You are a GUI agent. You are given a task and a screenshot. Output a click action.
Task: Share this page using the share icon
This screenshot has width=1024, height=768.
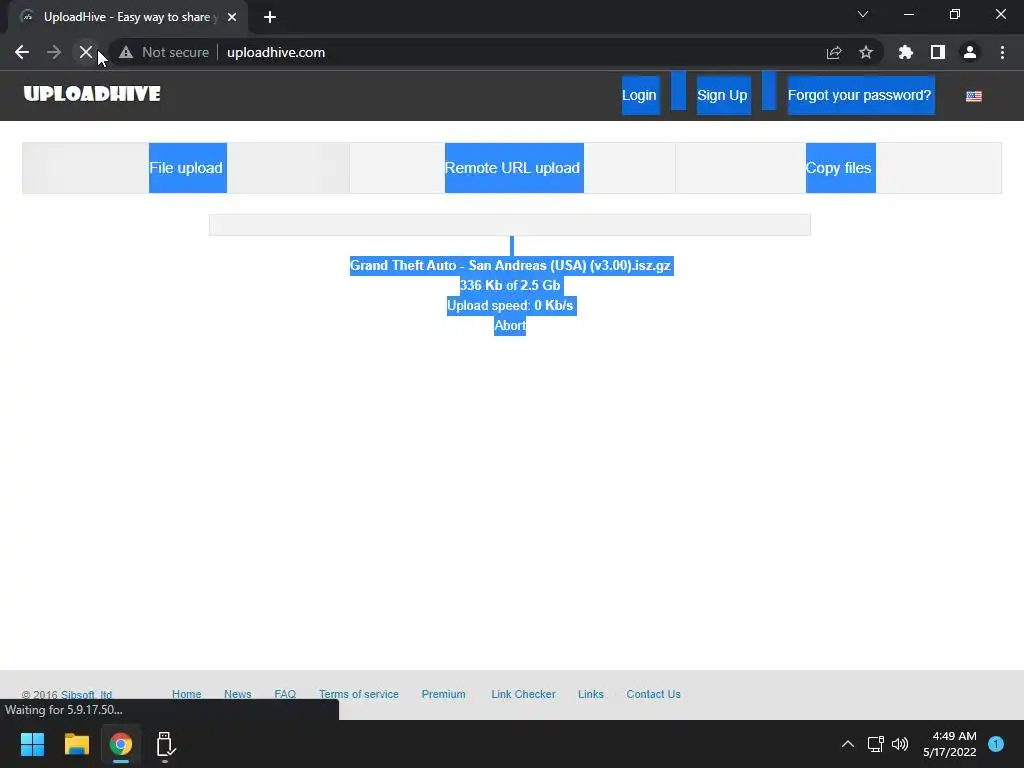[834, 52]
